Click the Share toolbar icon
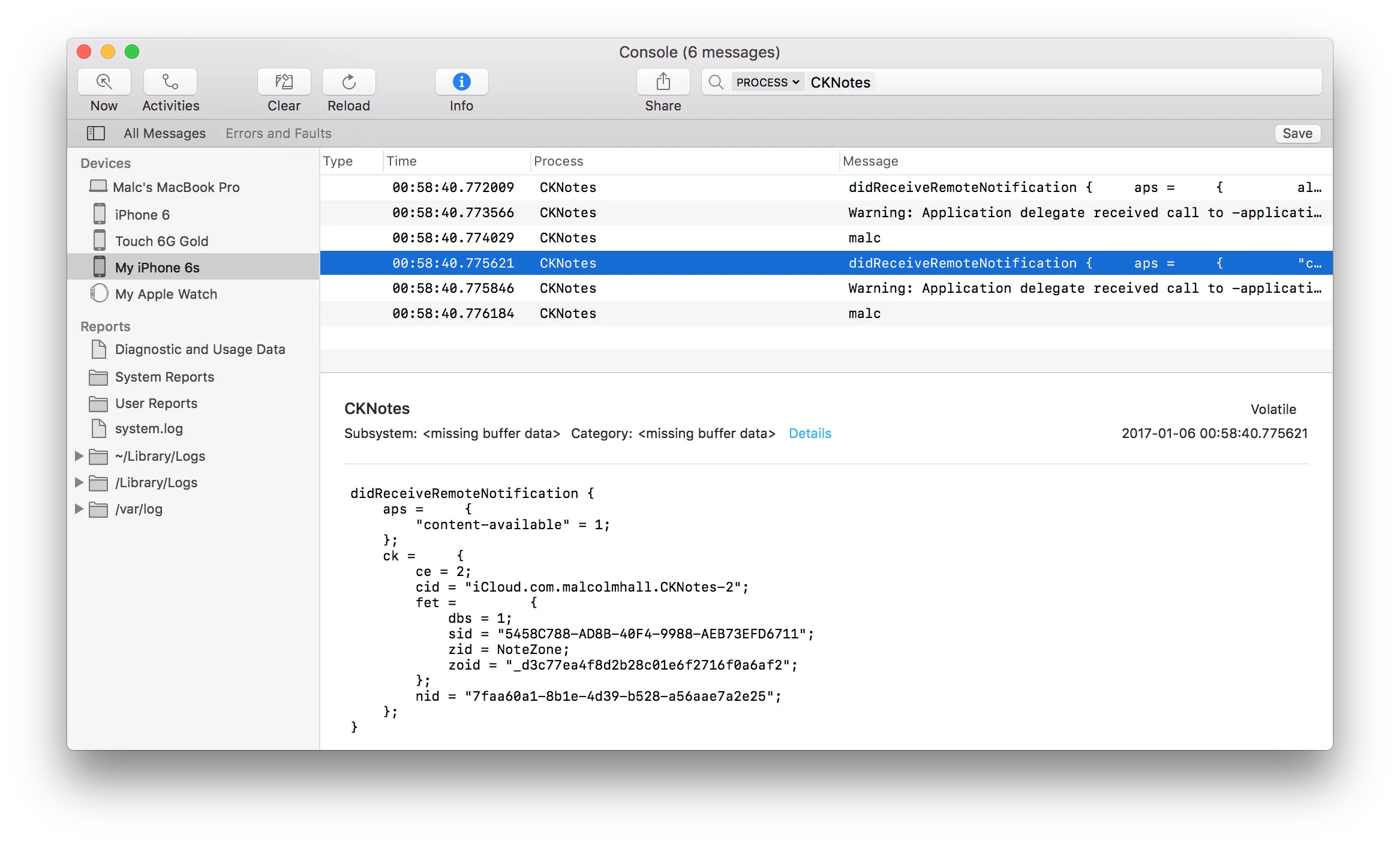Screen dimensions: 1400x846 coord(663,82)
